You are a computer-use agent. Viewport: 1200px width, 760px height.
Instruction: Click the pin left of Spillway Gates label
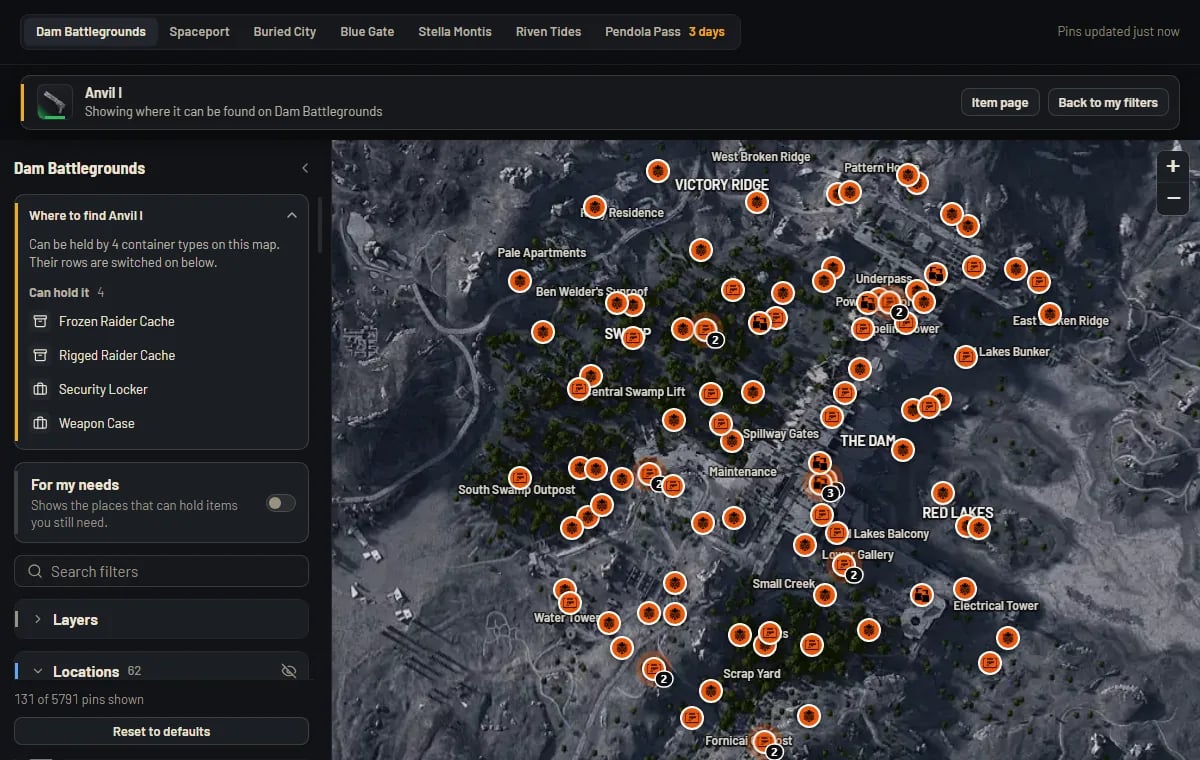point(731,440)
